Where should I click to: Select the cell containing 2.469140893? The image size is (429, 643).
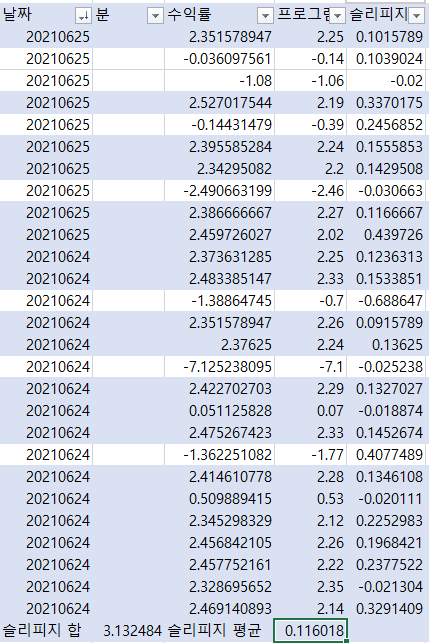(x=219, y=609)
